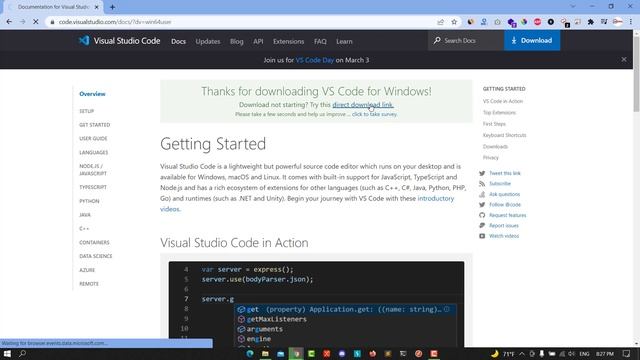The width and height of the screenshot is (640, 360).
Task: Click Twitter icon beside Tweet this link
Action: pos(482,173)
